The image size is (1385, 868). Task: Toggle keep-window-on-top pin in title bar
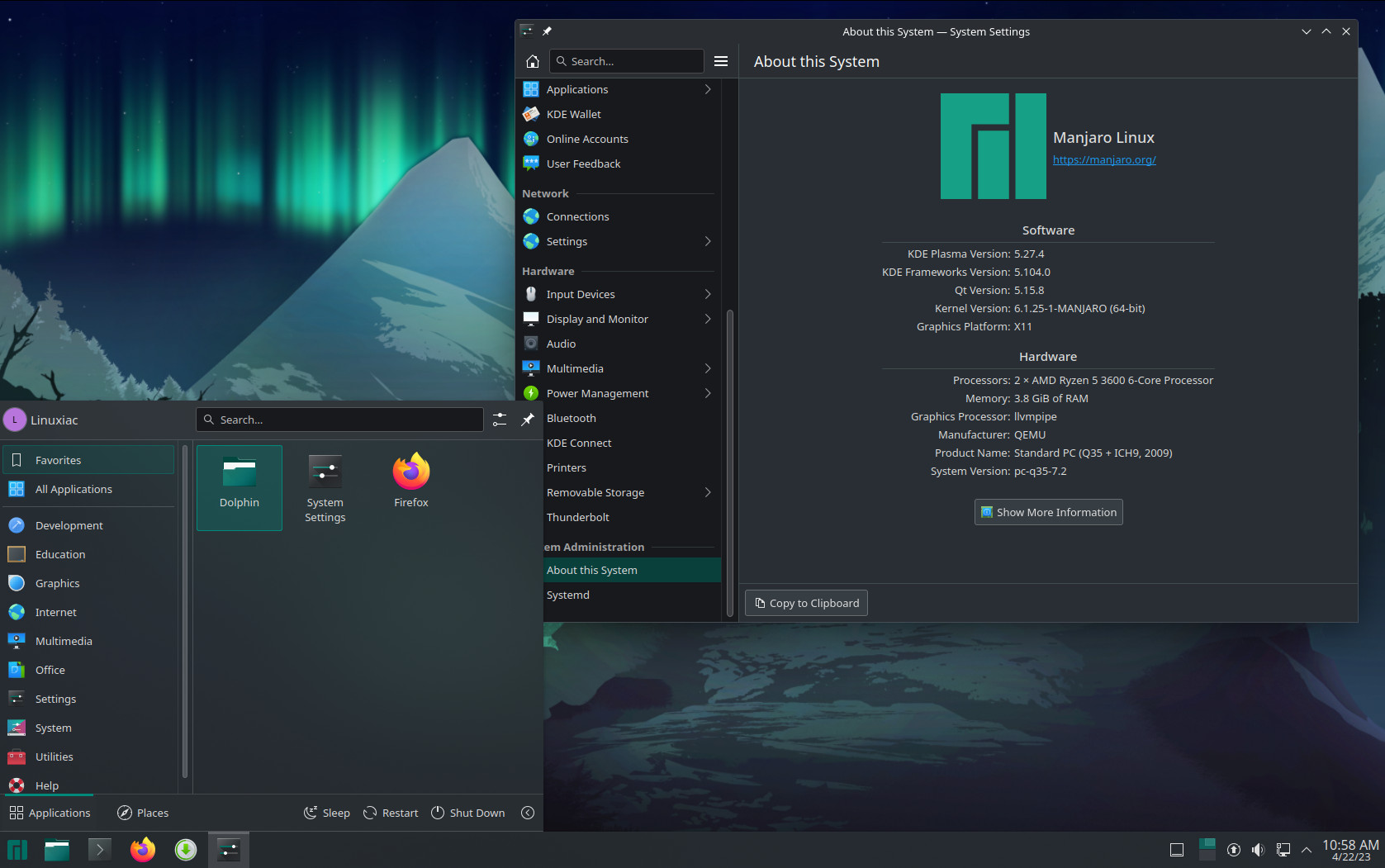tap(547, 31)
